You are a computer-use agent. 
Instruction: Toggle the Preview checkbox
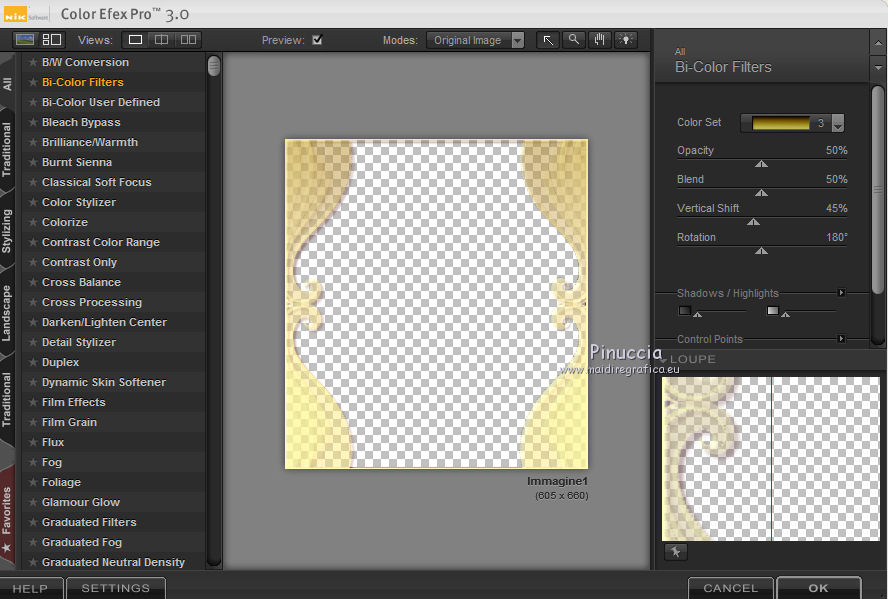pos(317,40)
